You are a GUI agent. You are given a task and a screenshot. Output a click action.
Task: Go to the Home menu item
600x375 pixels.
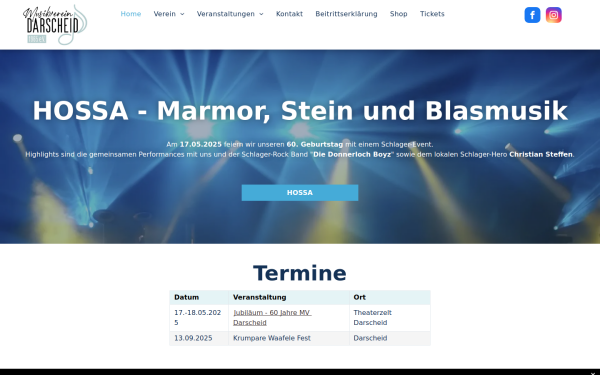(131, 14)
